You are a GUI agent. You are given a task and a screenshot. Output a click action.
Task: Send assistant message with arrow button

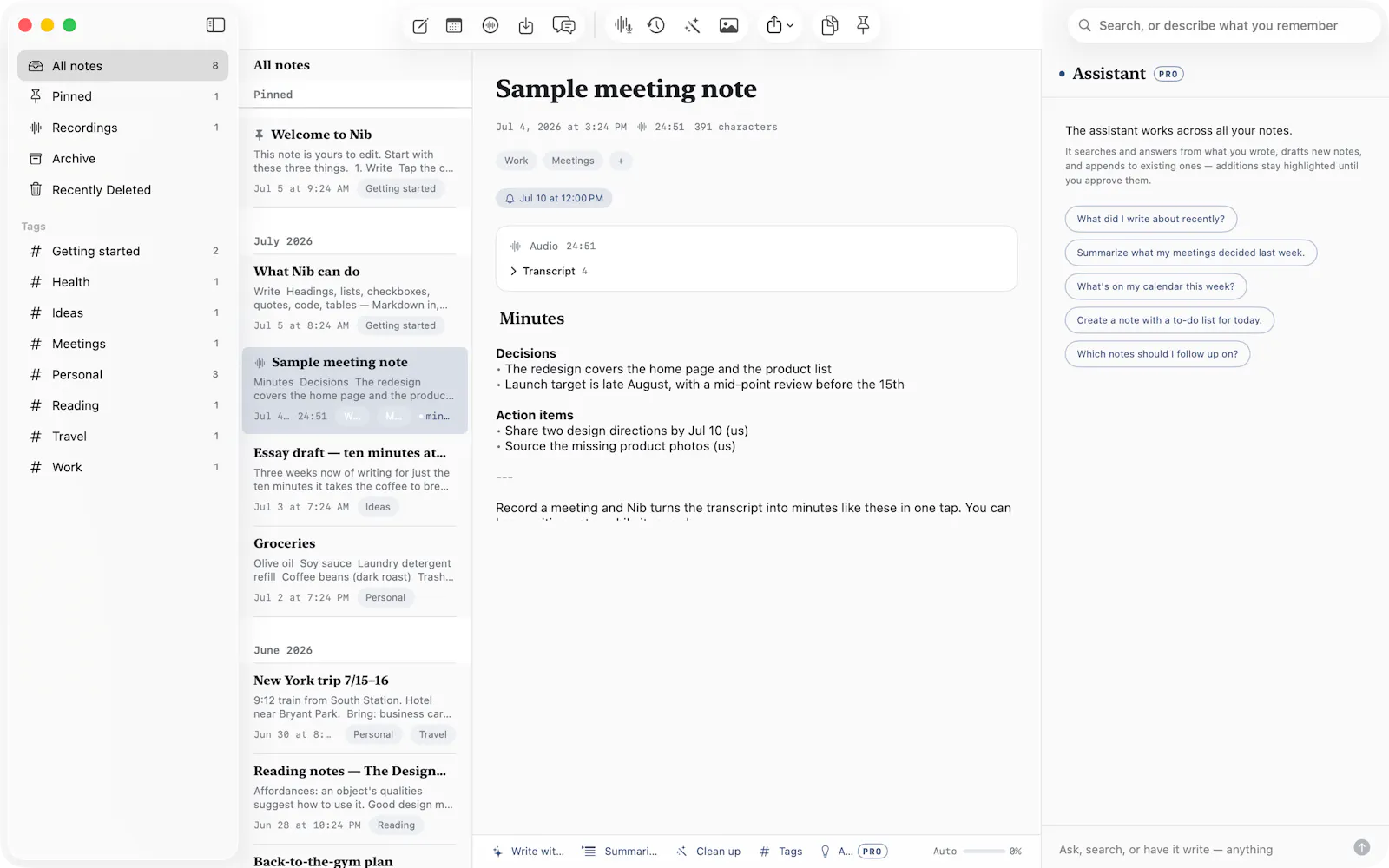[x=1362, y=847]
